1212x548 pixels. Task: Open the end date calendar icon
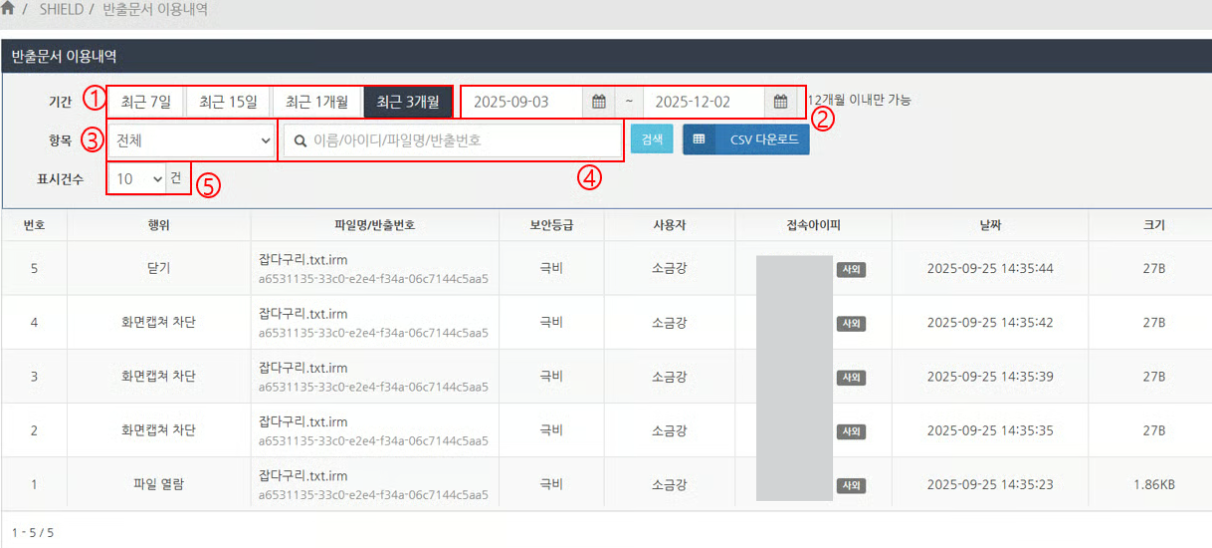click(x=780, y=102)
